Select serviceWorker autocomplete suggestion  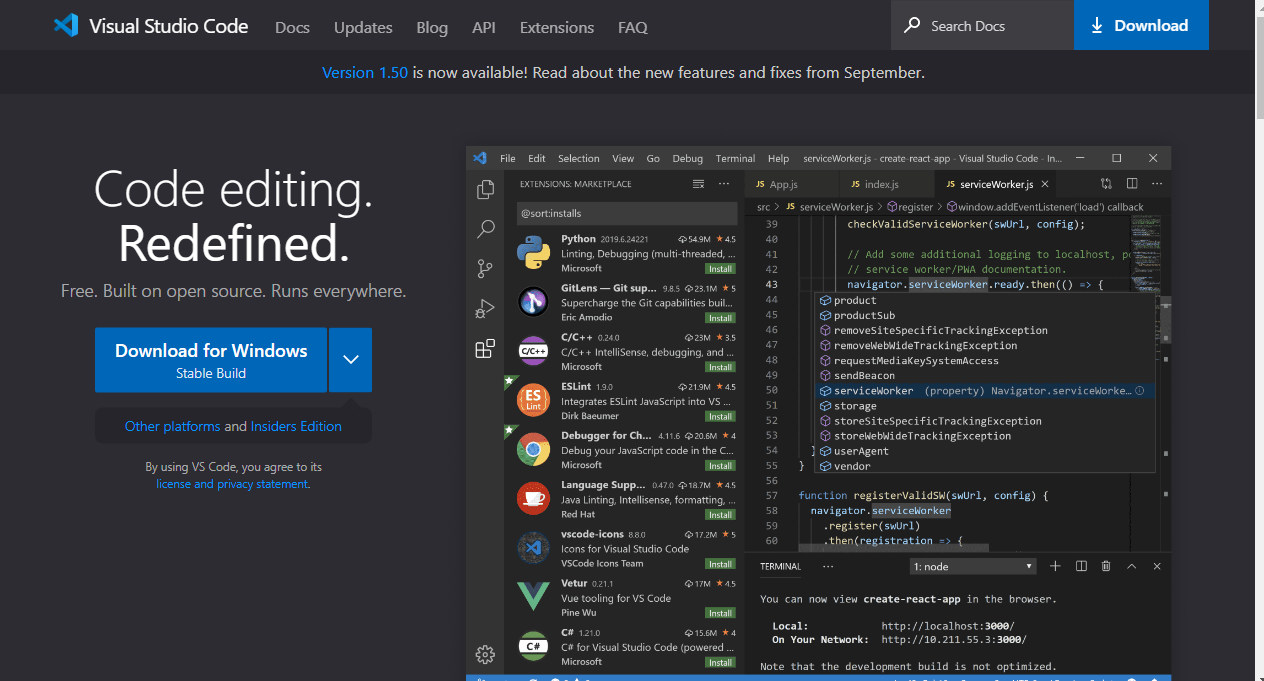pyautogui.click(x=985, y=391)
